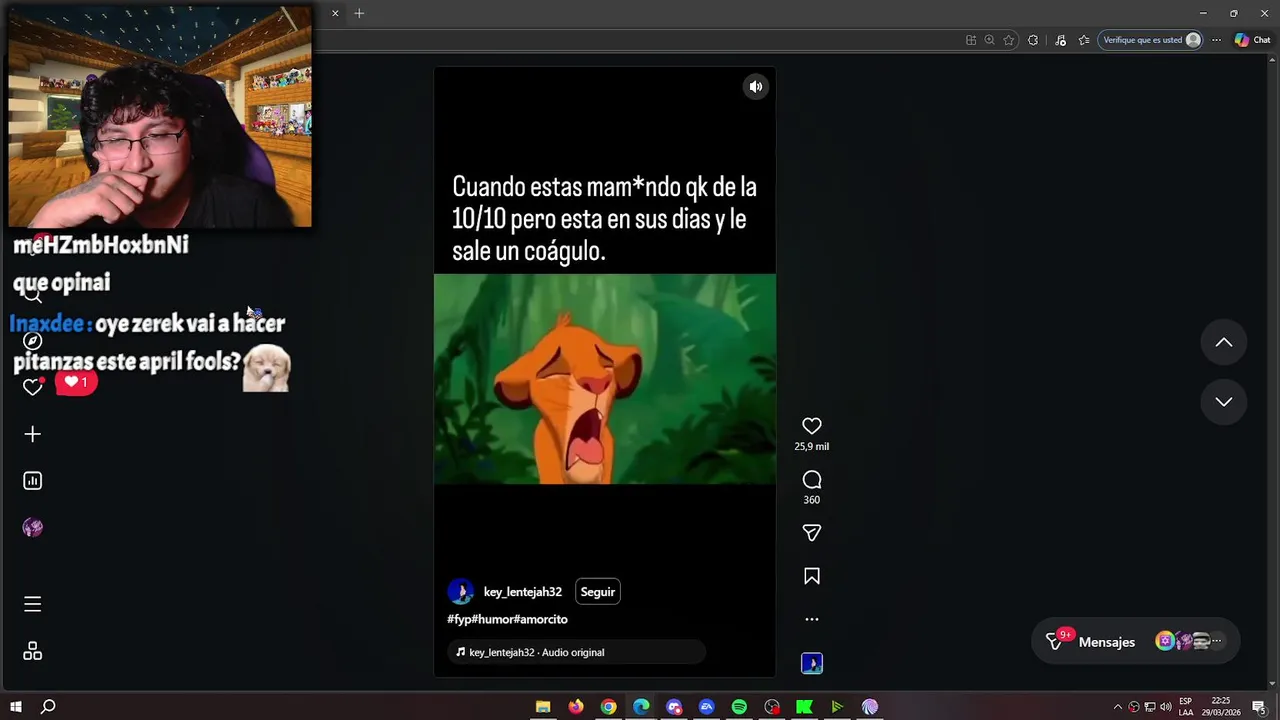Open File Explorer from the taskbar
This screenshot has height=720, width=1280.
click(543, 707)
